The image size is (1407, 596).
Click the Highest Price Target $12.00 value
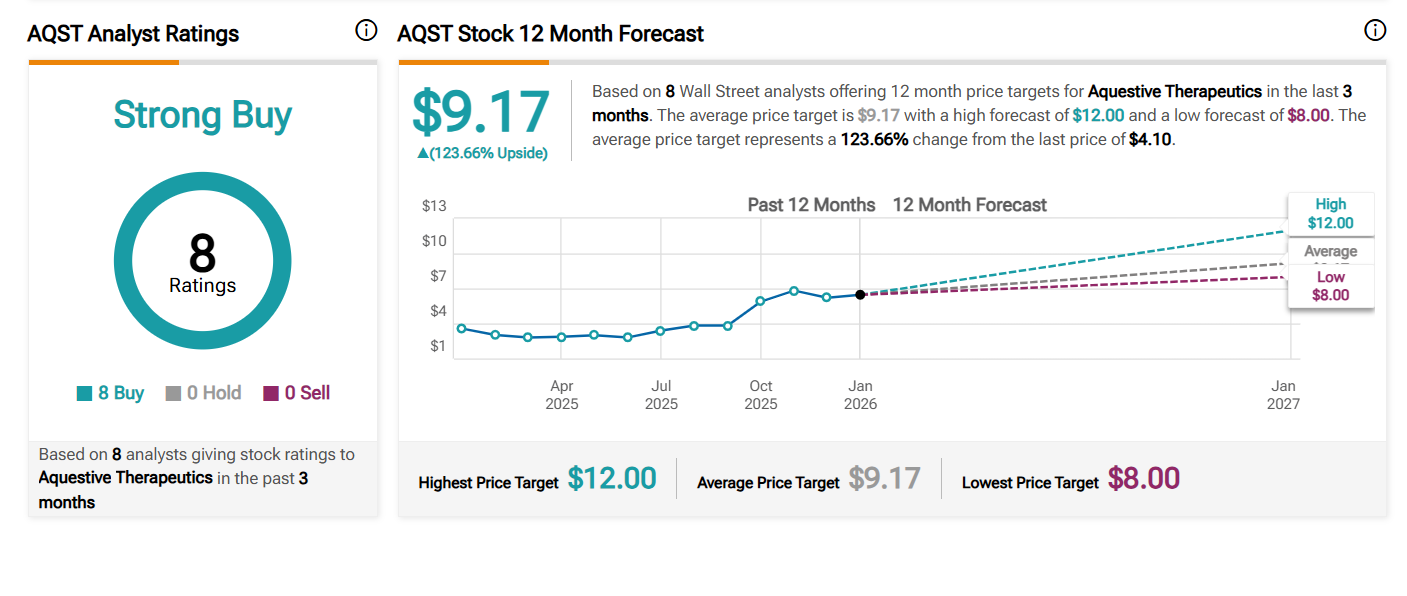[x=612, y=479]
